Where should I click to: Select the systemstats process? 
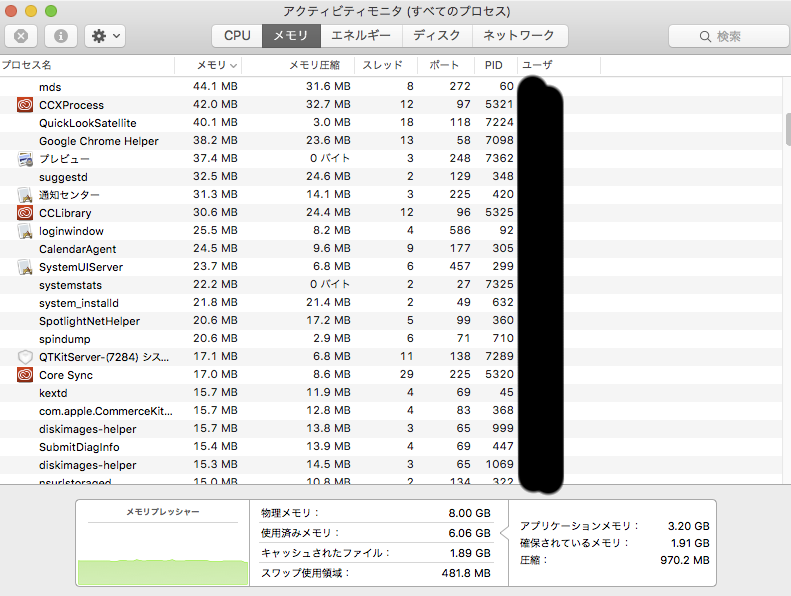pos(391,285)
